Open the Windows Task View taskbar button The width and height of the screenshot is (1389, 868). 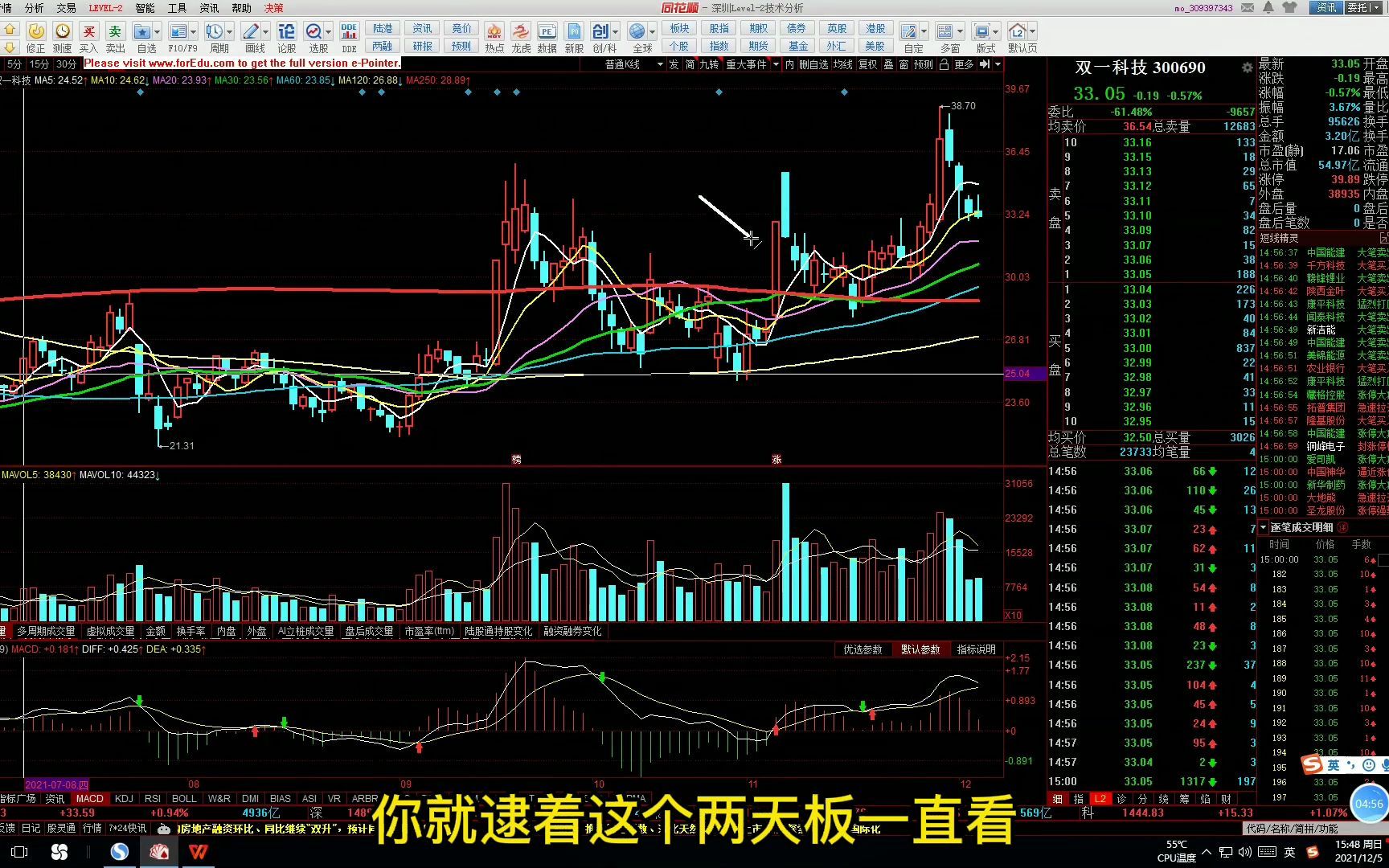click(x=20, y=852)
